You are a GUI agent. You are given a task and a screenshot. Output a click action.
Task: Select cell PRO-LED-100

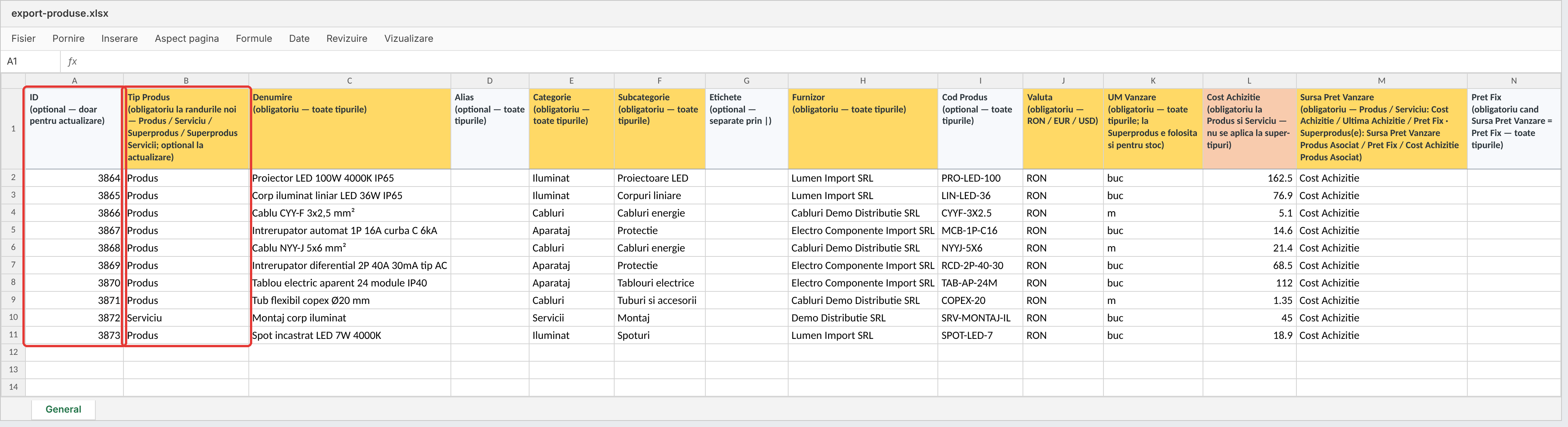(x=980, y=178)
